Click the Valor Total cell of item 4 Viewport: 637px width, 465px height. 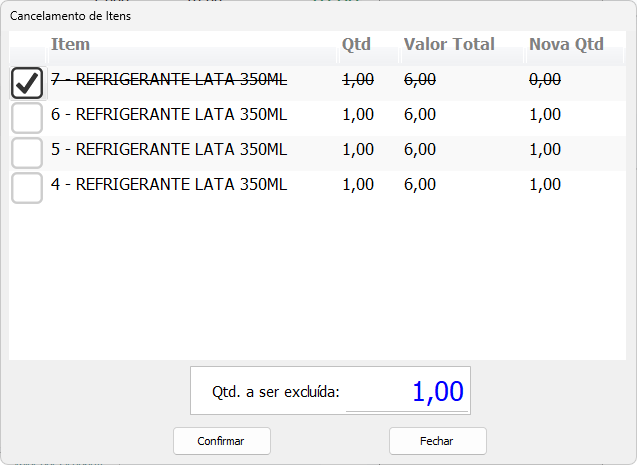coord(419,185)
